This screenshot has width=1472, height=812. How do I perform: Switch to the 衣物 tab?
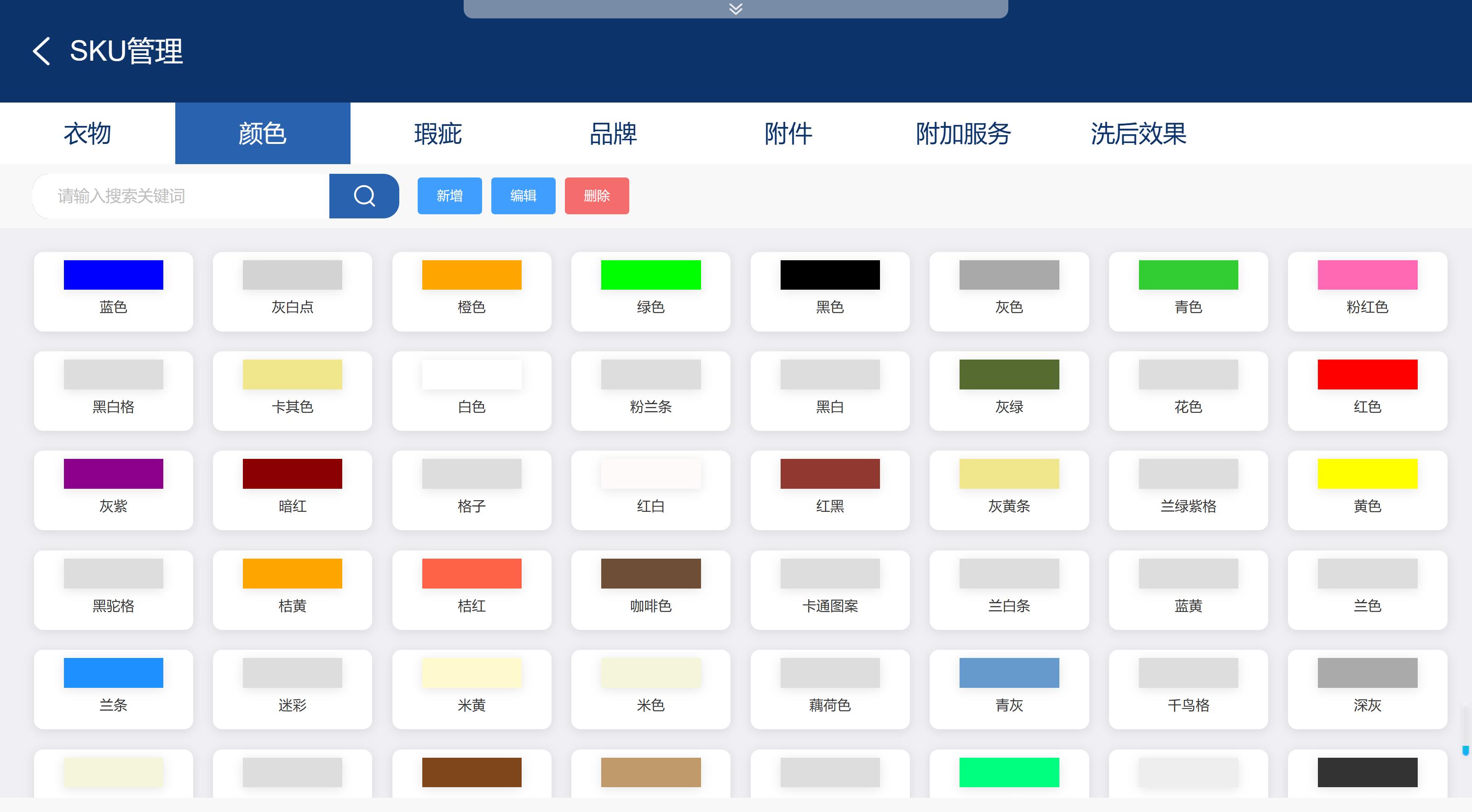pyautogui.click(x=87, y=134)
